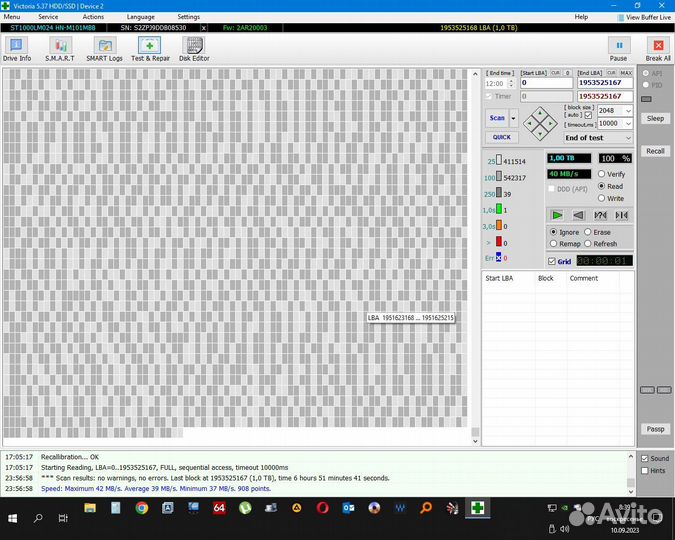This screenshot has height=540, width=675.
Task: Toggle the Hints checkbox
Action: 644,471
